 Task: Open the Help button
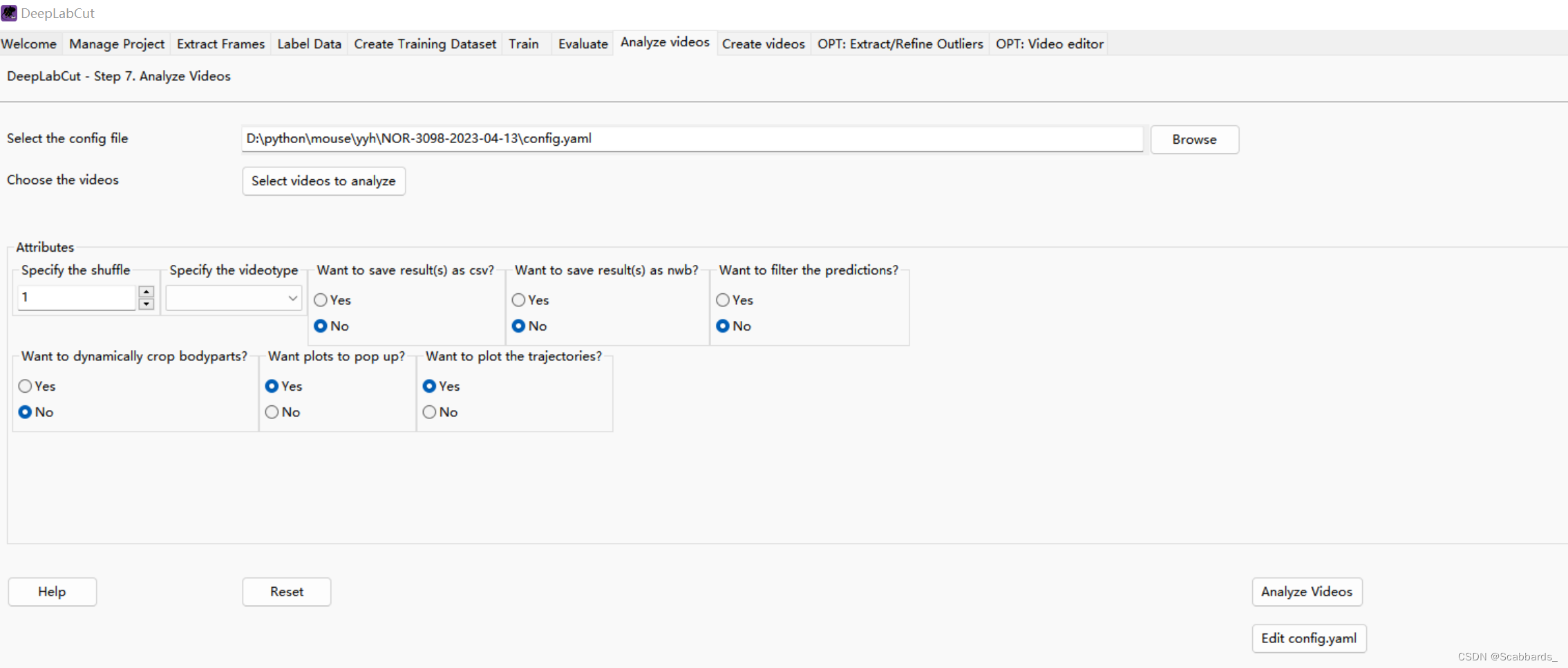click(52, 592)
